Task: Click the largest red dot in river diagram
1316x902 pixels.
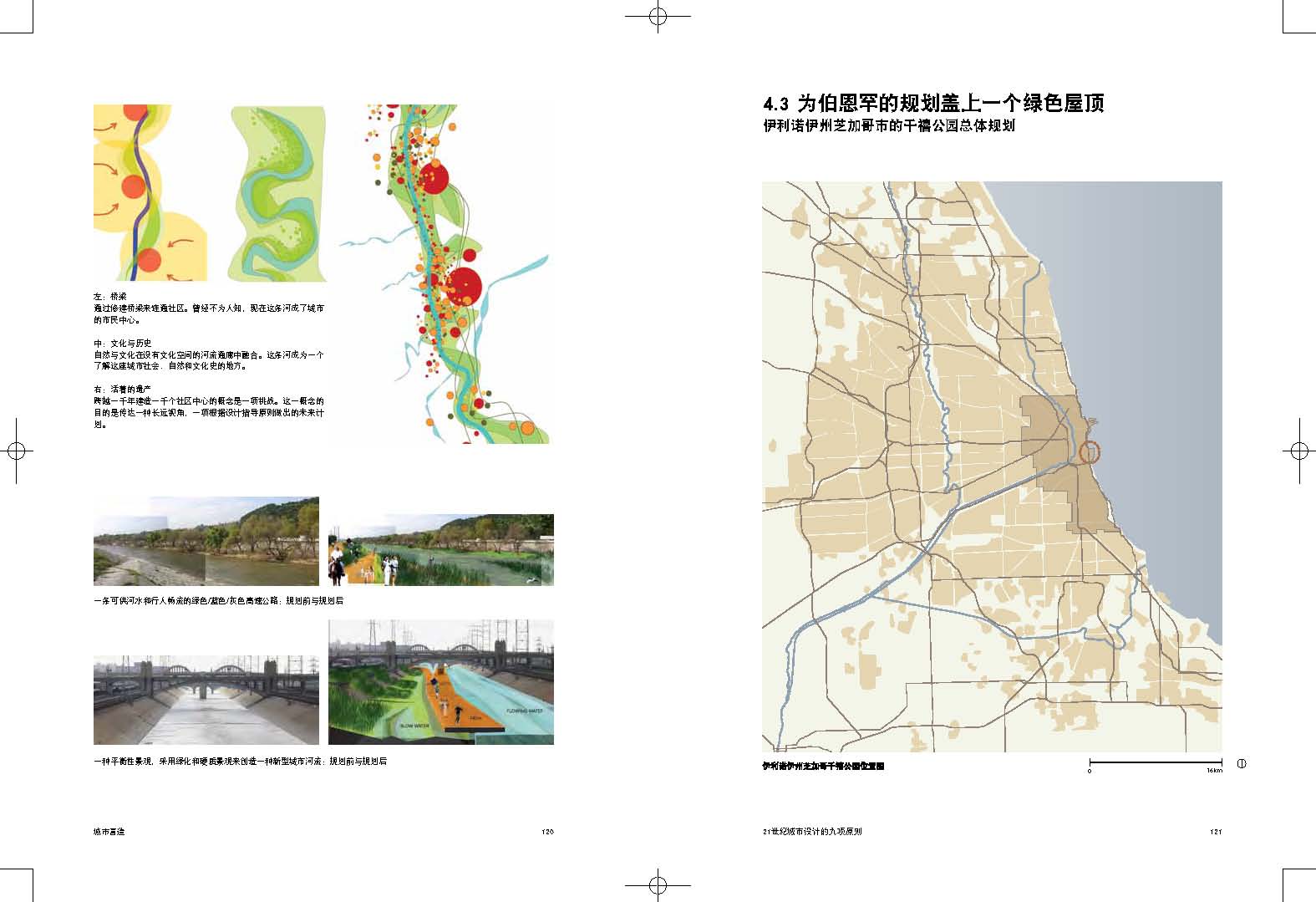Action: click(464, 284)
